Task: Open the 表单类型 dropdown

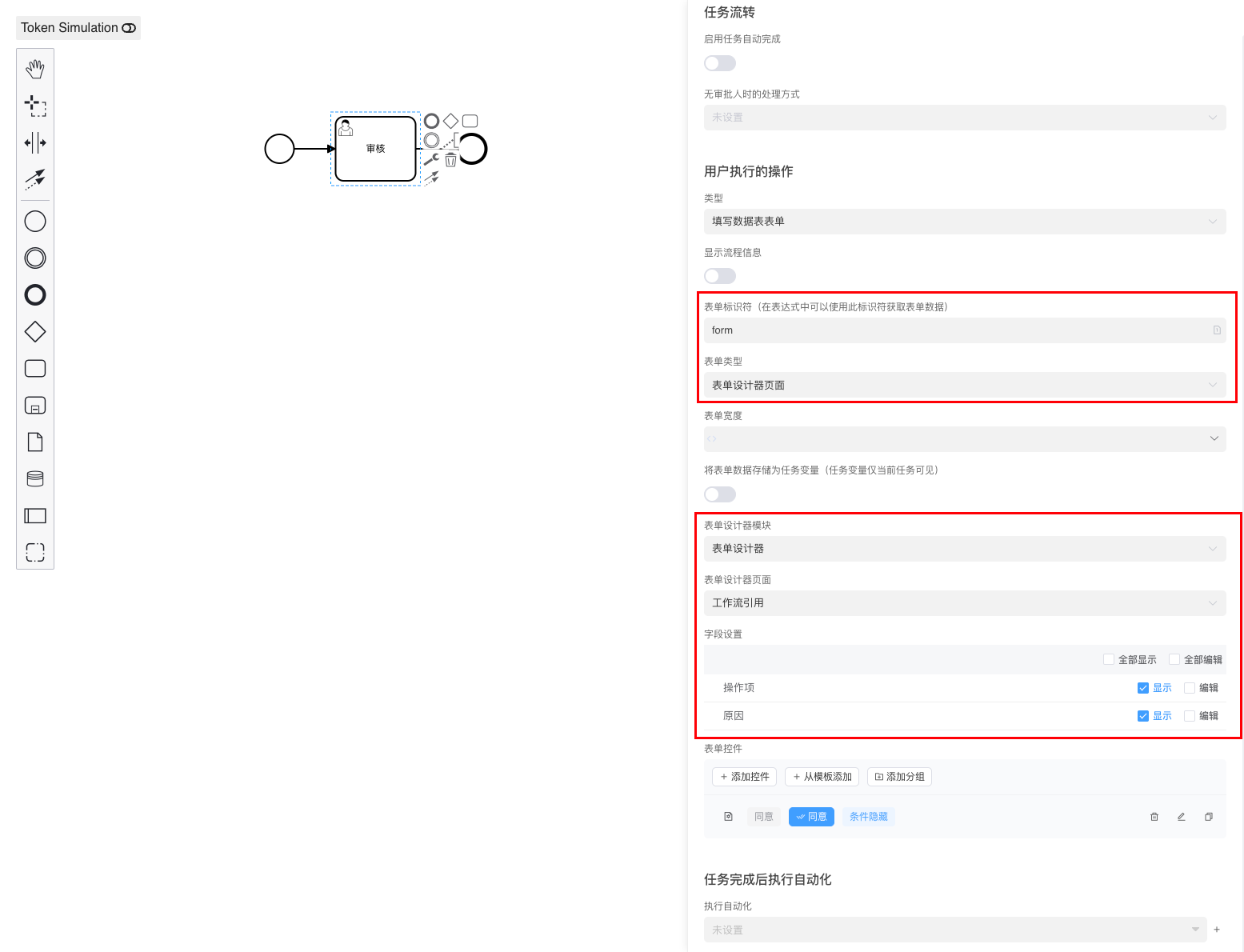Action: coord(964,385)
